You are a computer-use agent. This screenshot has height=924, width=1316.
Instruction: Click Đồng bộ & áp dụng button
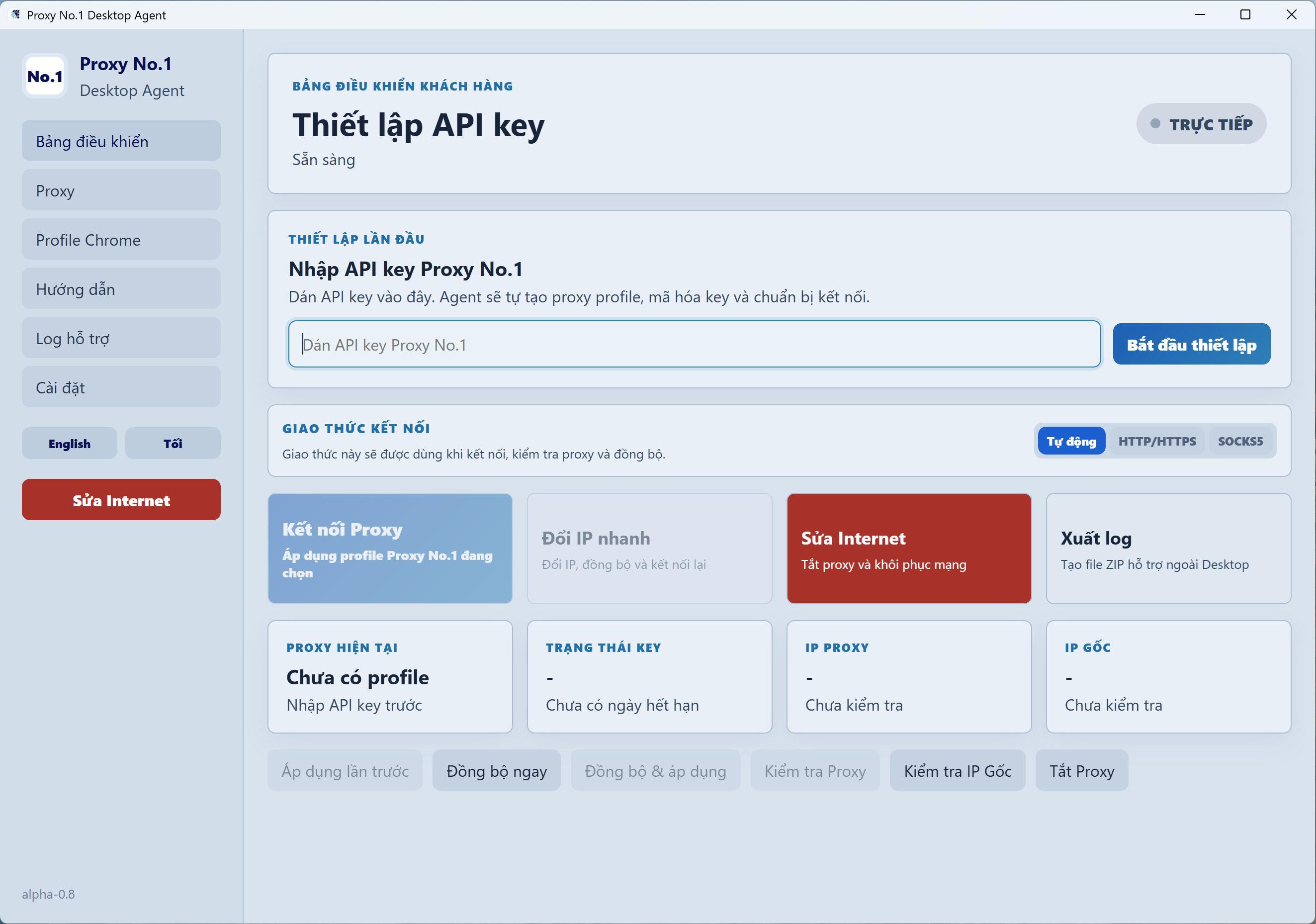(655, 771)
